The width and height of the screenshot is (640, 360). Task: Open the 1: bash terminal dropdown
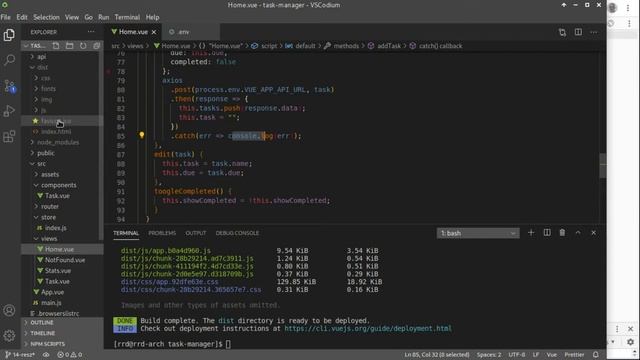(478, 233)
